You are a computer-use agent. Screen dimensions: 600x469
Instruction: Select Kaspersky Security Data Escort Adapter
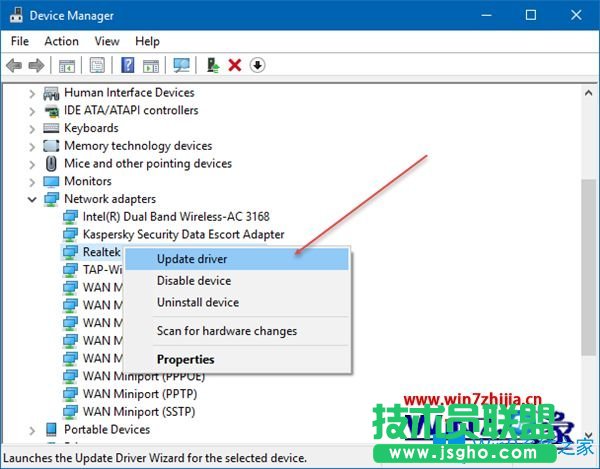[183, 234]
